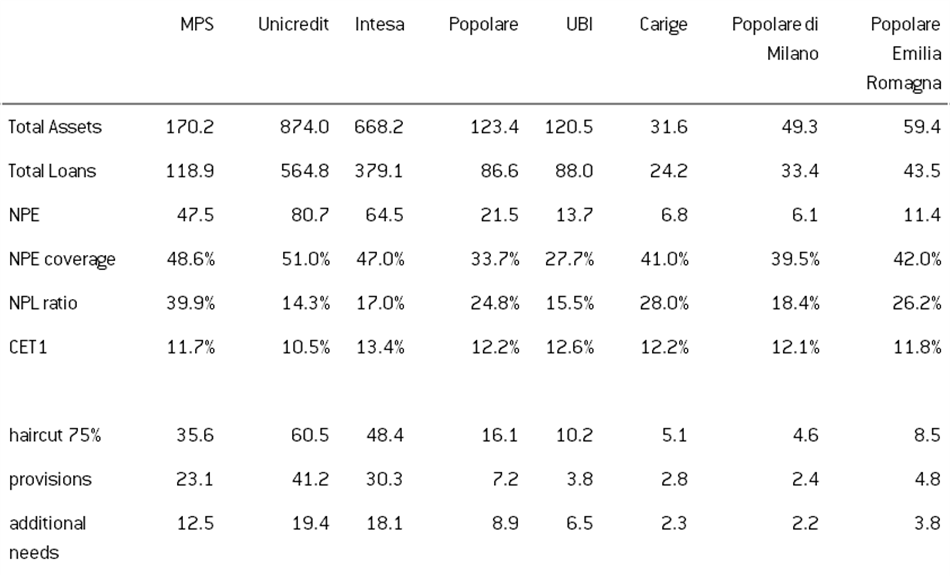Viewport: 950px width, 576px height.
Task: Select the NPE coverage row label
Action: click(x=62, y=259)
